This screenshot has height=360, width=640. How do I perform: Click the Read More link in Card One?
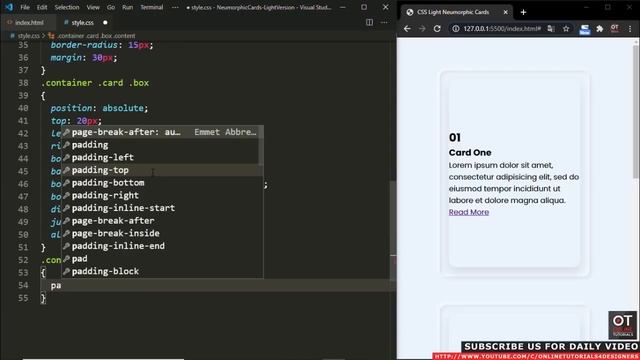469,212
